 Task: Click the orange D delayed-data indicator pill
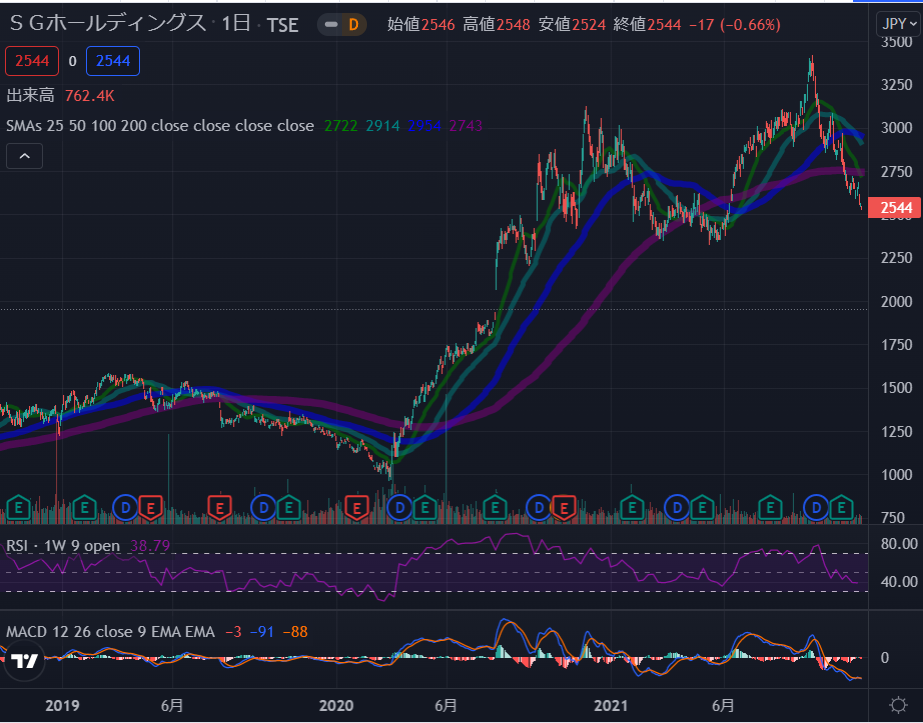click(x=353, y=25)
